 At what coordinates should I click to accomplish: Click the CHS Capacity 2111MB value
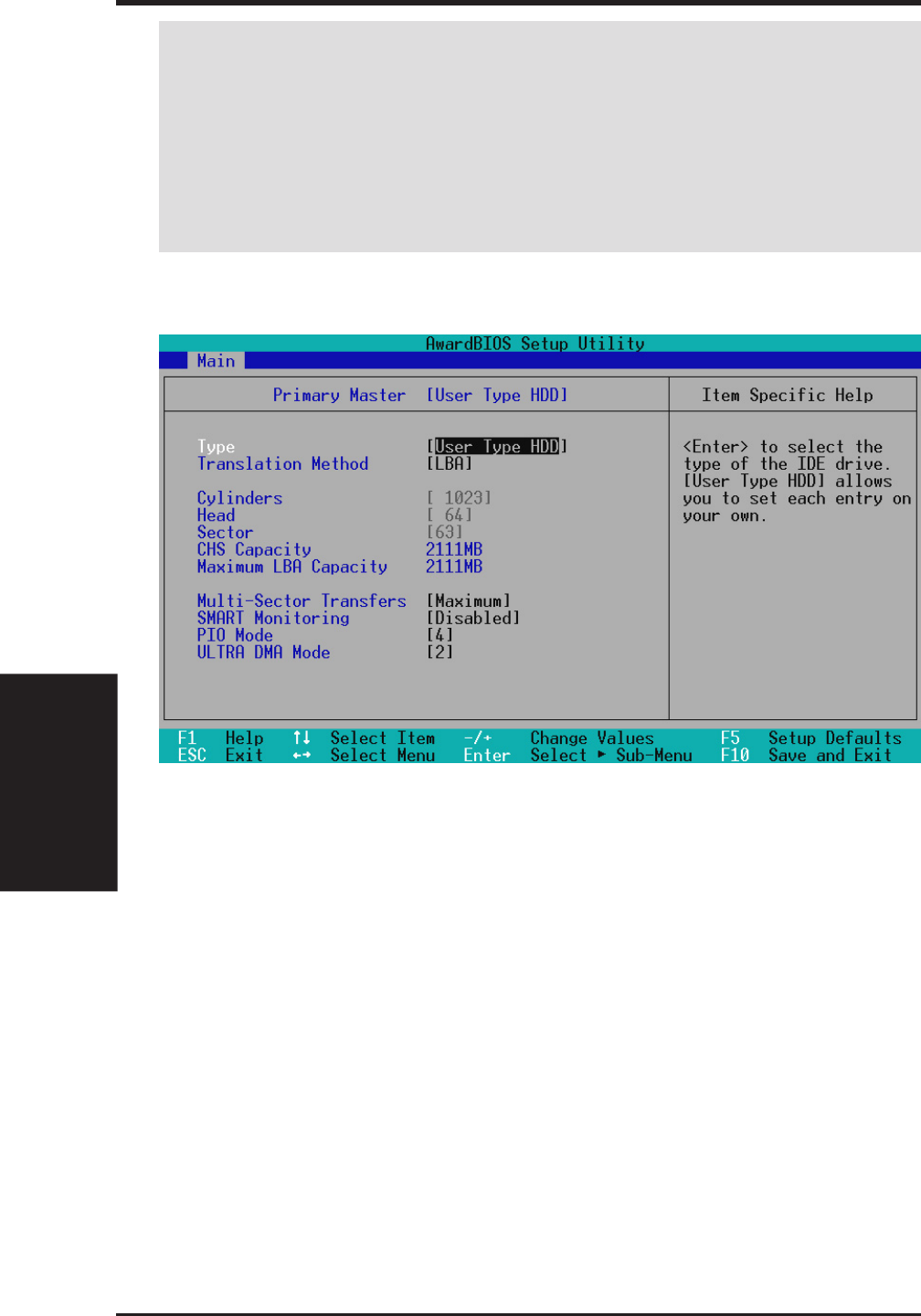click(x=454, y=550)
